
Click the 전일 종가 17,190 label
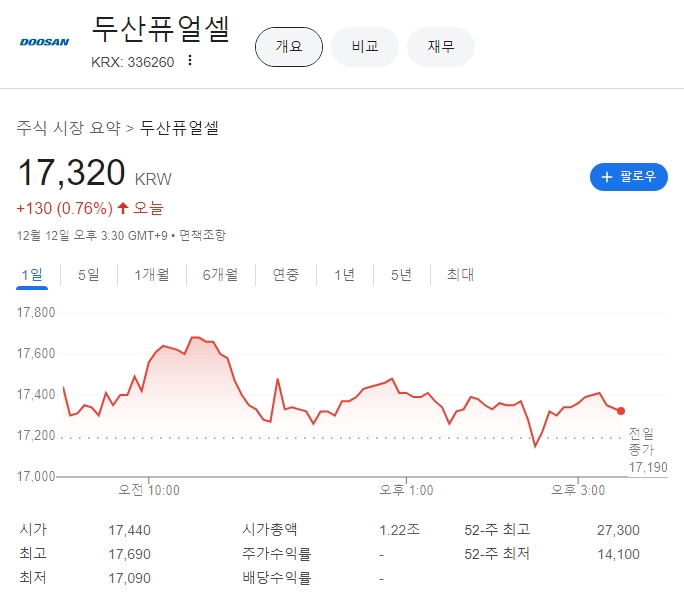[647, 450]
